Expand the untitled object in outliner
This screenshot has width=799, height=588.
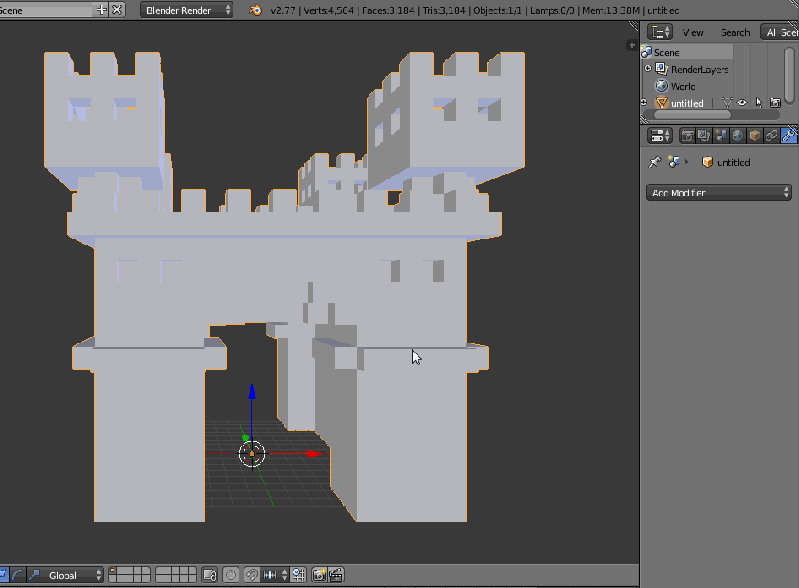click(x=644, y=102)
